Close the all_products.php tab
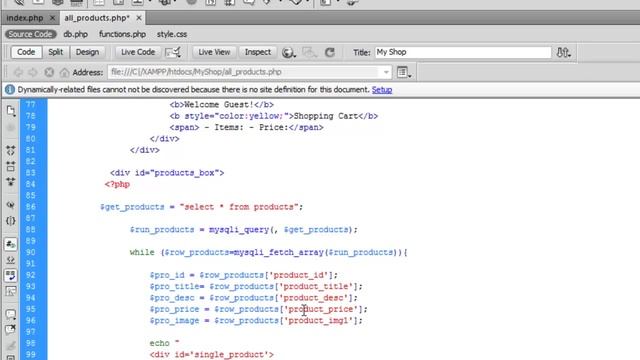Image resolution: width=640 pixels, height=360 pixels. click(139, 18)
